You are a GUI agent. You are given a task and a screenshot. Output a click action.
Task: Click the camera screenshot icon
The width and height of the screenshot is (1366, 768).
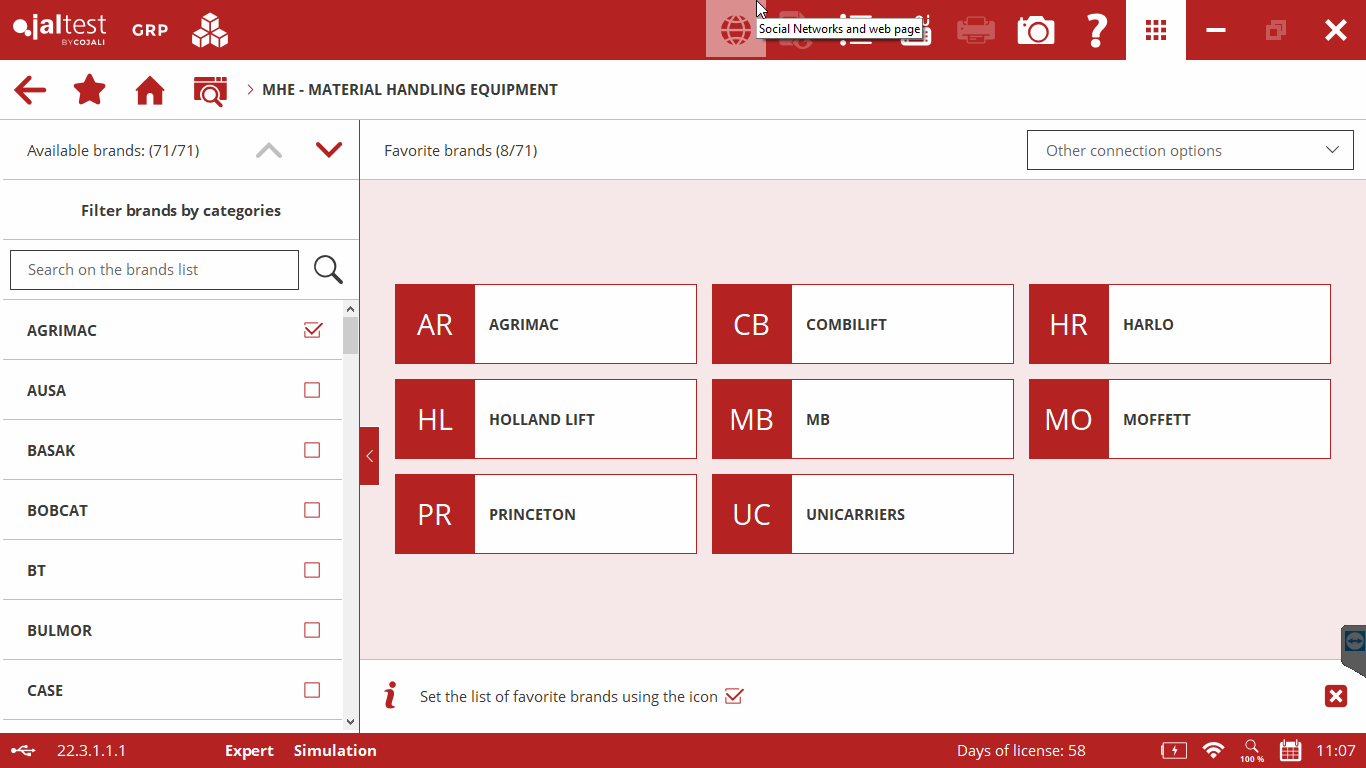(1036, 30)
